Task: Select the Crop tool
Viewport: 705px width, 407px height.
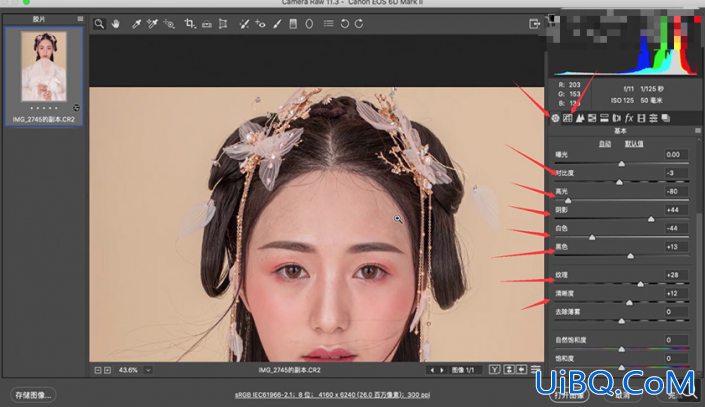Action: pyautogui.click(x=190, y=24)
